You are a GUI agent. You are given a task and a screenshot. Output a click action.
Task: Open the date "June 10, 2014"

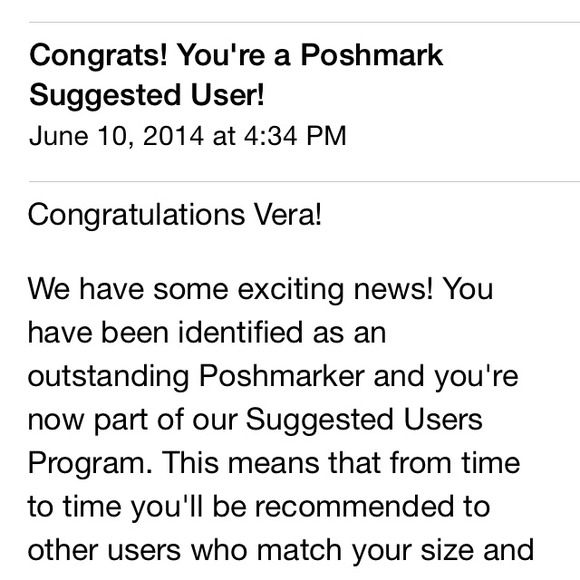coord(116,136)
